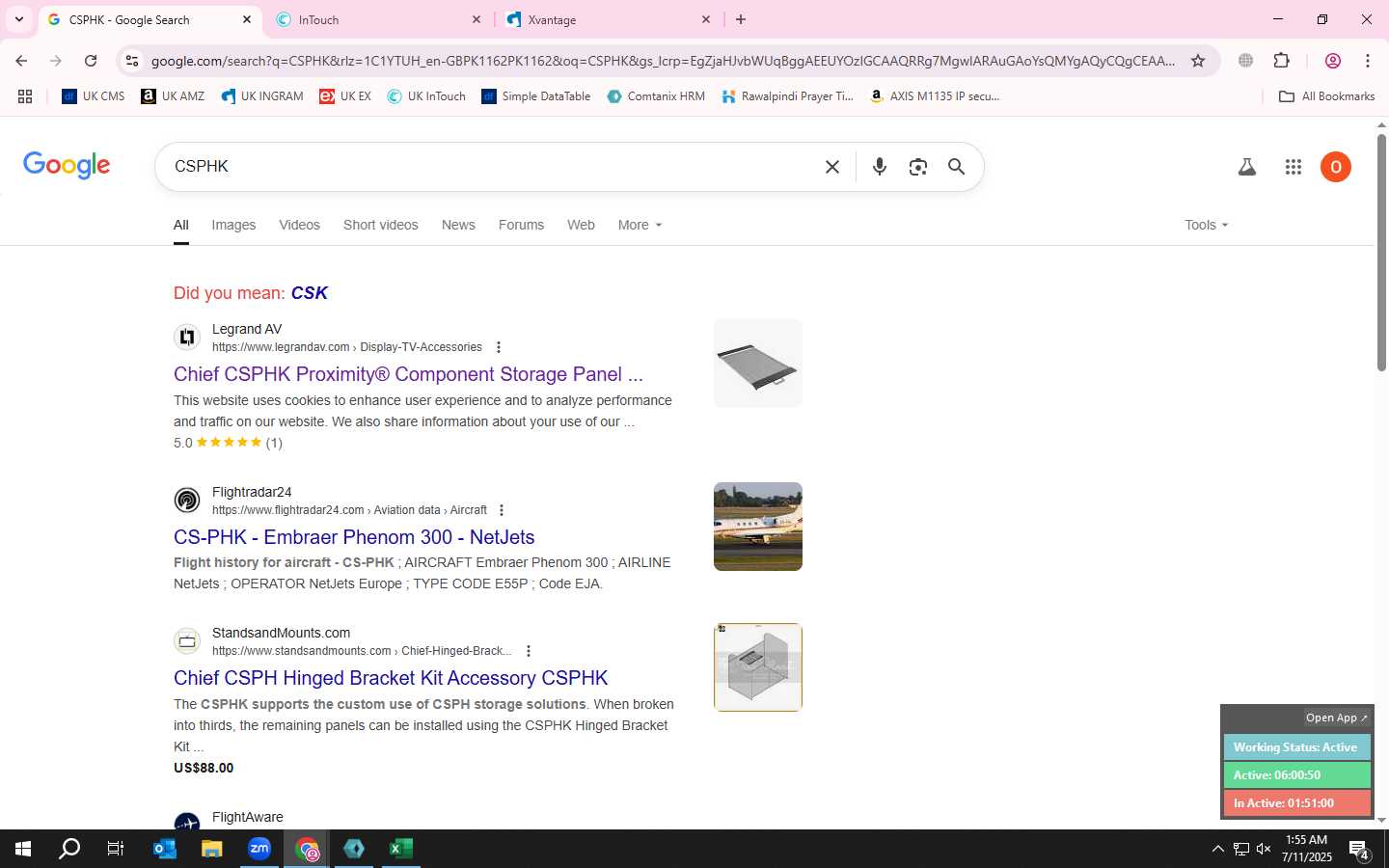Bookmark this page with the star icon
The image size is (1389, 868).
(1198, 61)
